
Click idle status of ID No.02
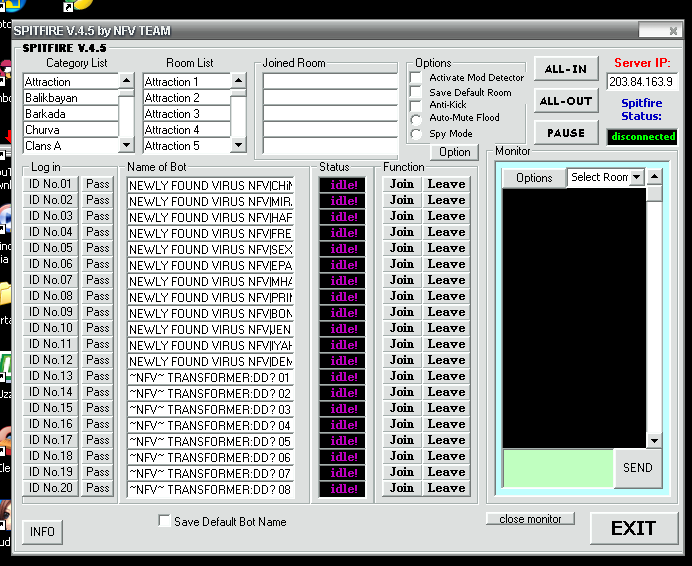click(342, 201)
